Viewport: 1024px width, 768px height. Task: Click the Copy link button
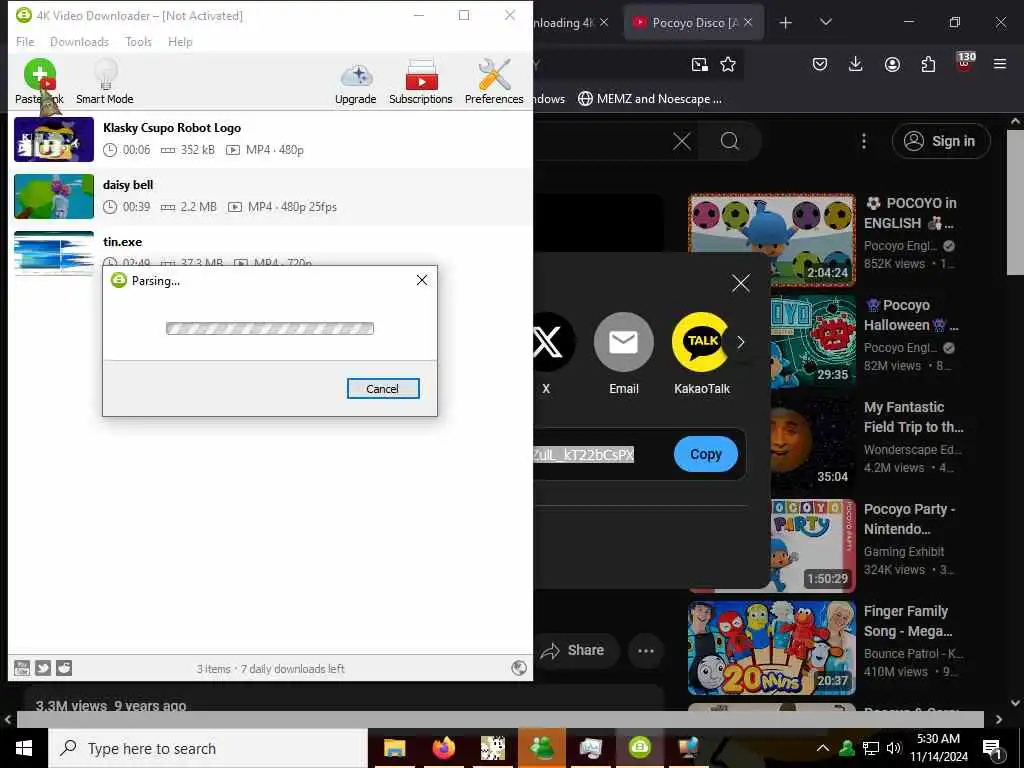pos(706,454)
